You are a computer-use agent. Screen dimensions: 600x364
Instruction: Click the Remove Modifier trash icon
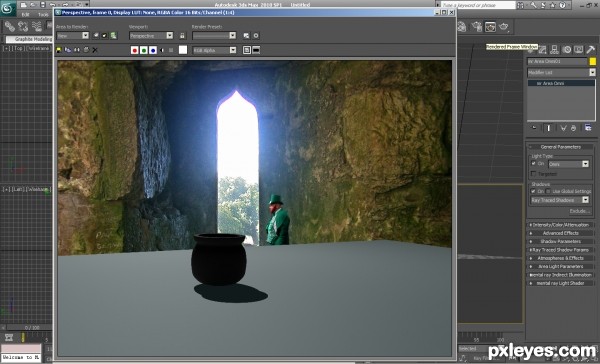(x=573, y=128)
